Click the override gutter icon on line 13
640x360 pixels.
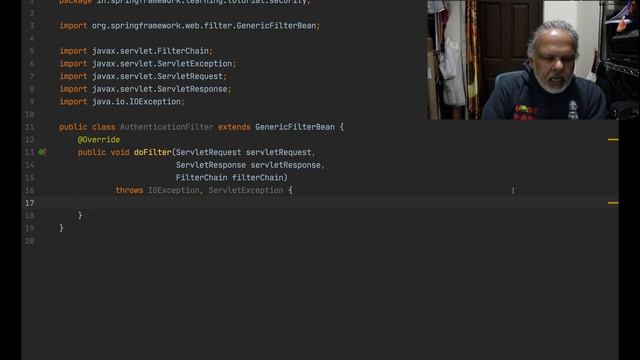(x=42, y=152)
